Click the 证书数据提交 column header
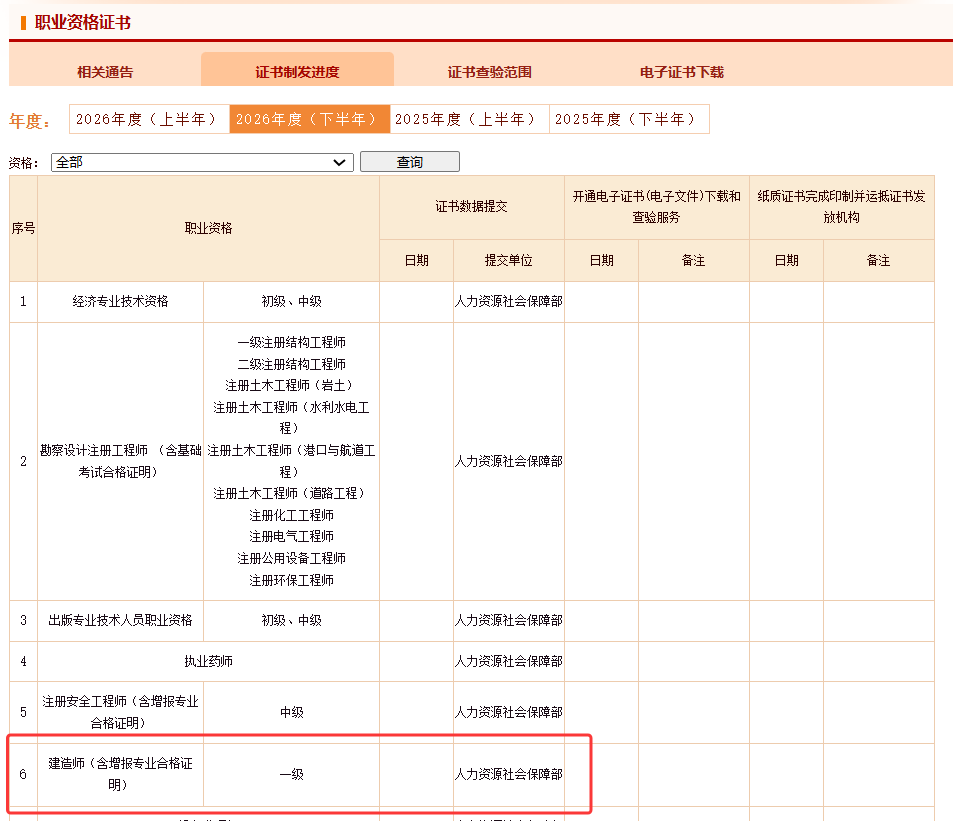953x821 pixels. pos(472,207)
